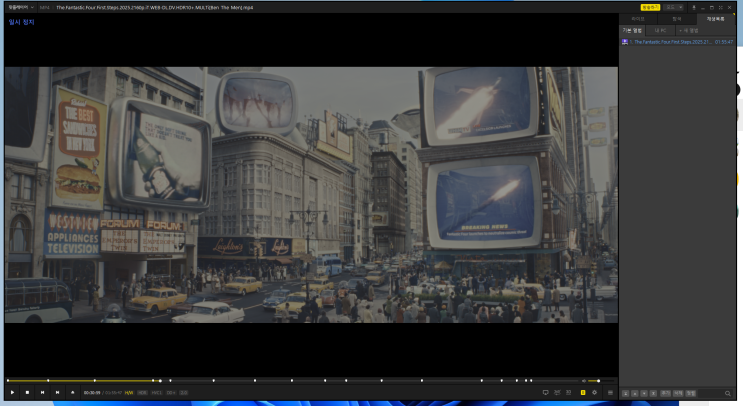Toggle the always-on-top pin icon
743x406 pixels.
pos(694,8)
